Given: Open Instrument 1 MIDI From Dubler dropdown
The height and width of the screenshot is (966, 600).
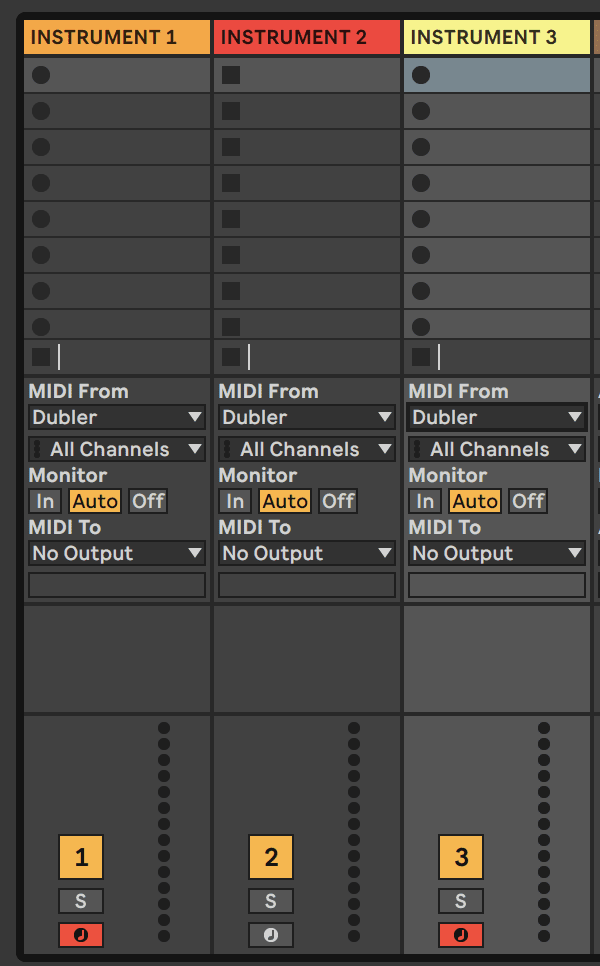Looking at the screenshot, I should (117, 417).
